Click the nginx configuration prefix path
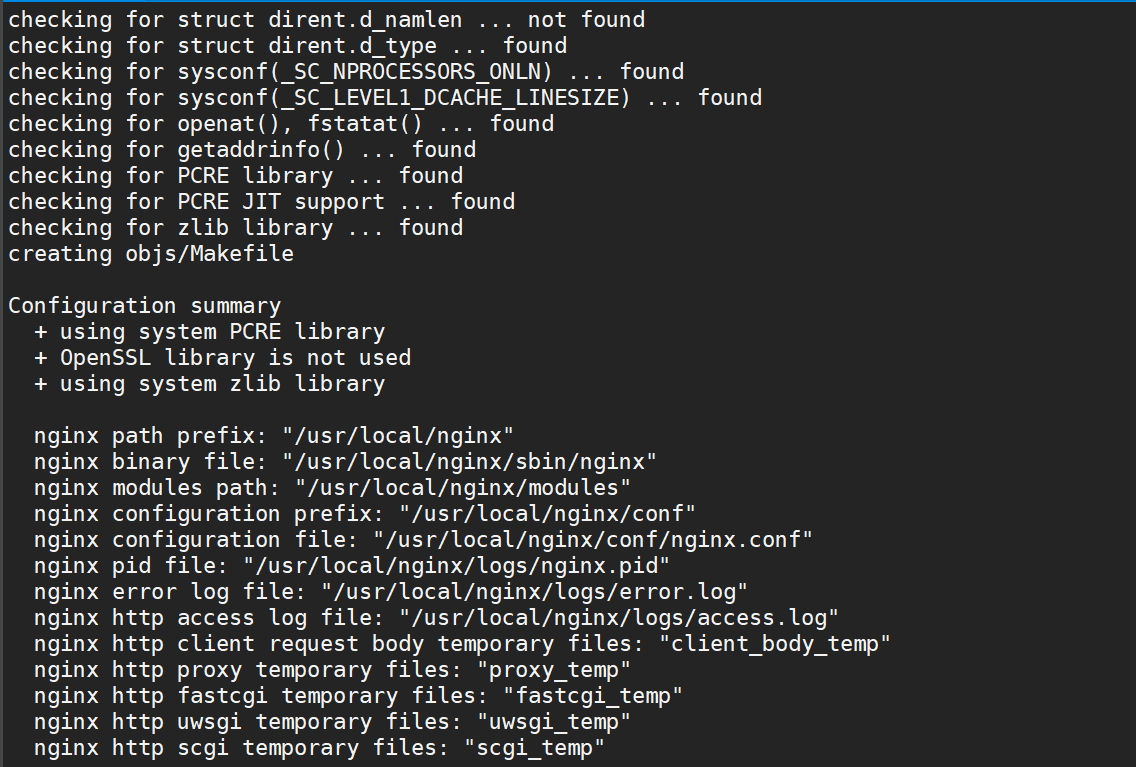The image size is (1136, 767). (547, 514)
